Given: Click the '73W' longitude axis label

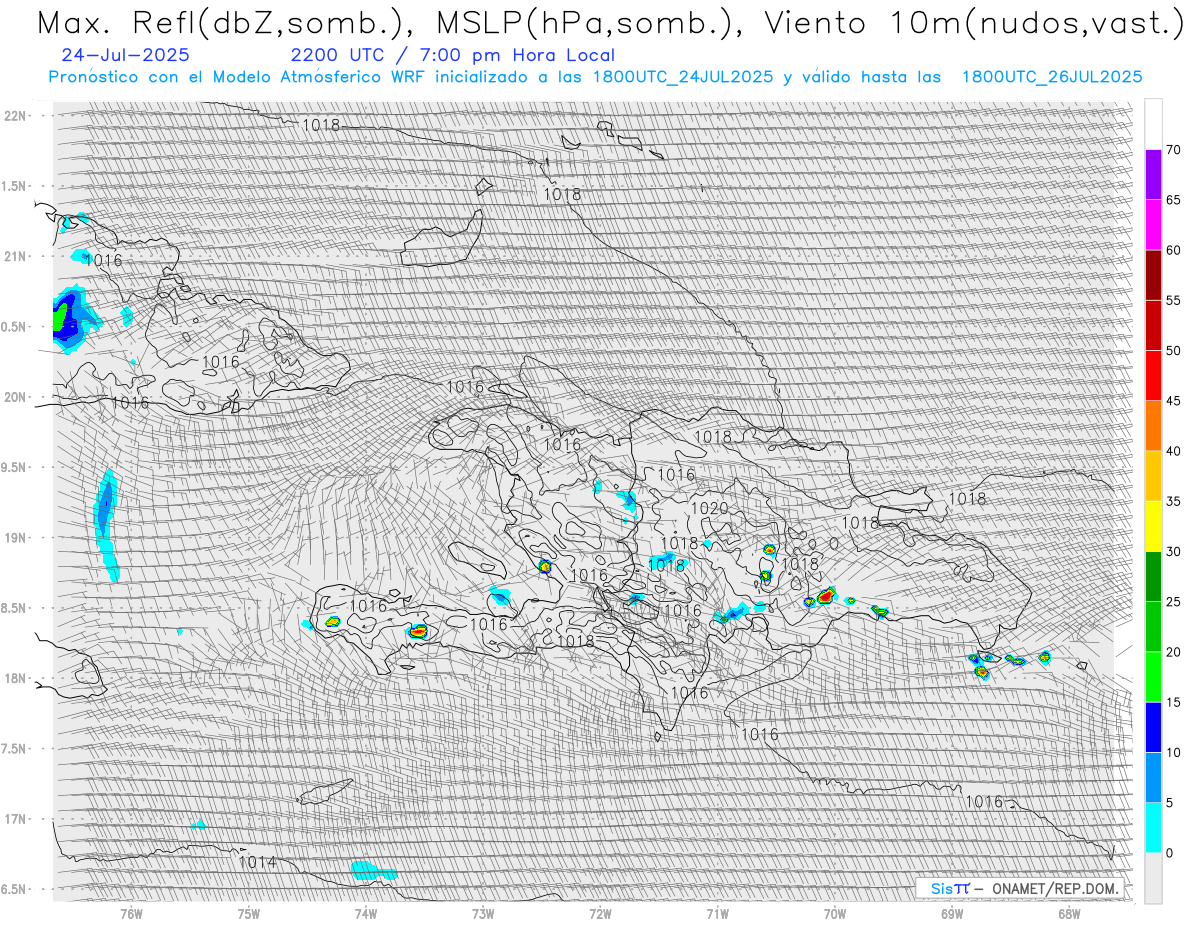Looking at the screenshot, I should 483,913.
